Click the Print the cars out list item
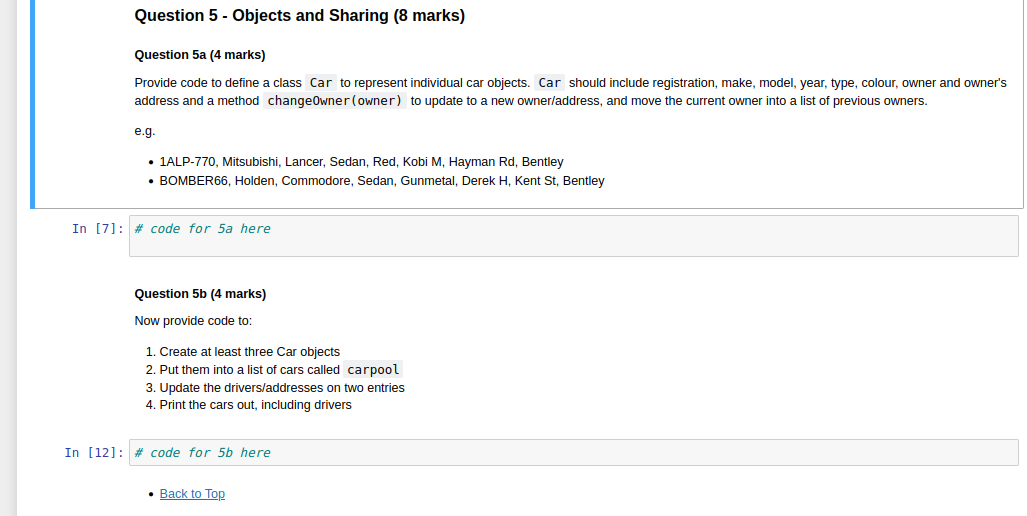1027x516 pixels. point(255,405)
